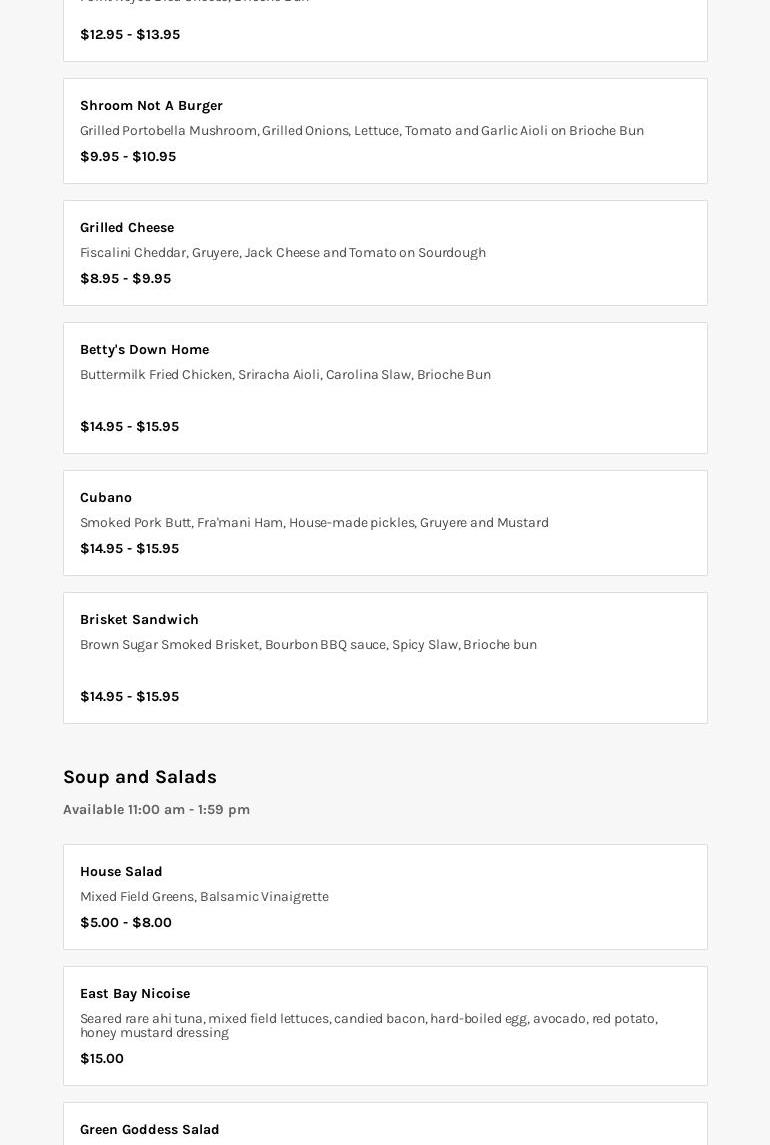Image resolution: width=770 pixels, height=1145 pixels.
Task: Select the Grilled Cheese menu item
Action: tap(127, 228)
